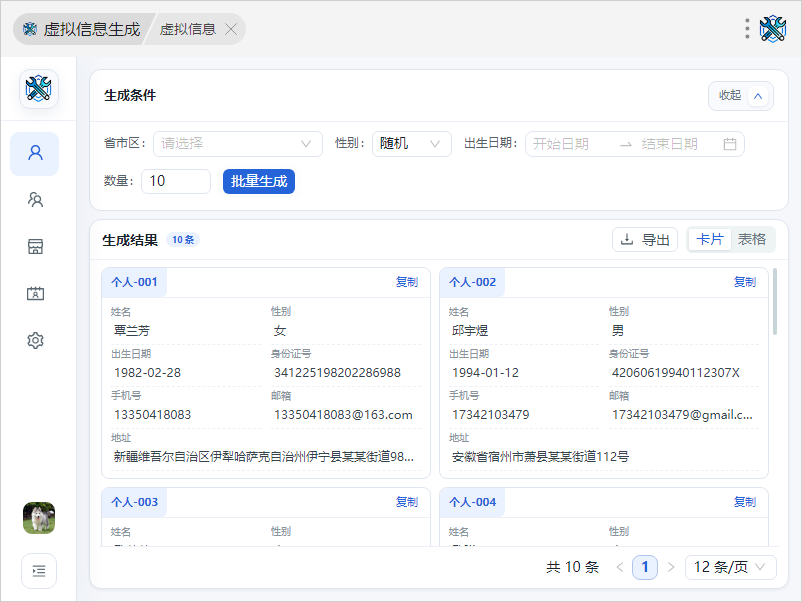Image resolution: width=802 pixels, height=602 pixels.
Task: Click birth date 1982-02-28
Action: tap(147, 373)
